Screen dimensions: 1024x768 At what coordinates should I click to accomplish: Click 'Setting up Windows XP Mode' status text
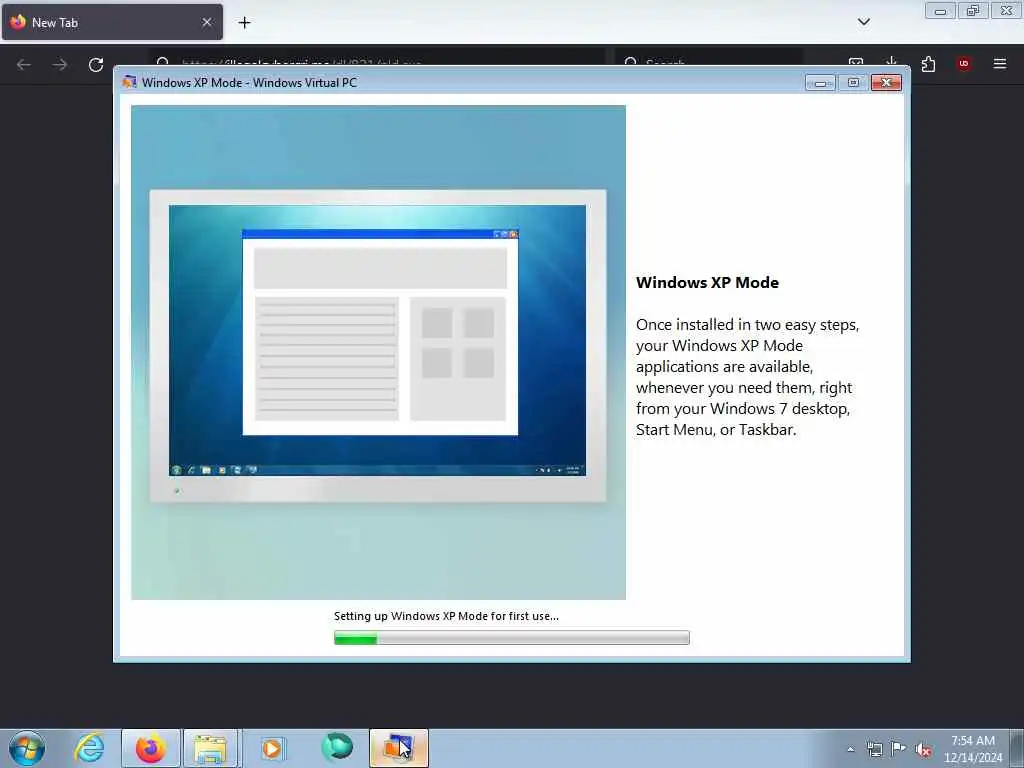coord(446,616)
